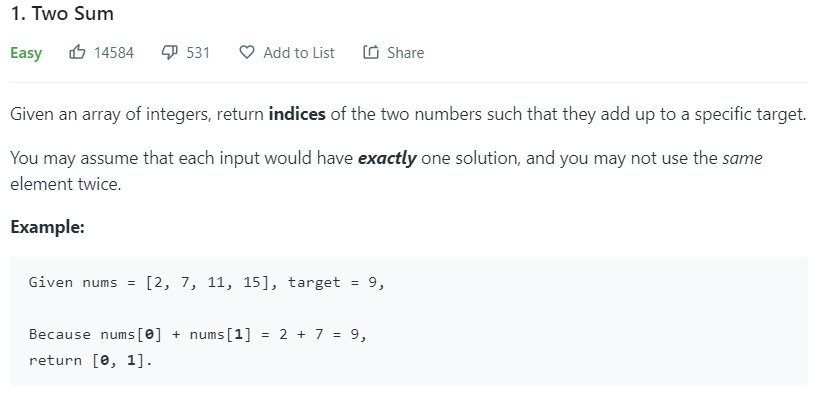813x400 pixels.
Task: Click the "Because nums[0] + nums[1]" code line
Action: 197,334
